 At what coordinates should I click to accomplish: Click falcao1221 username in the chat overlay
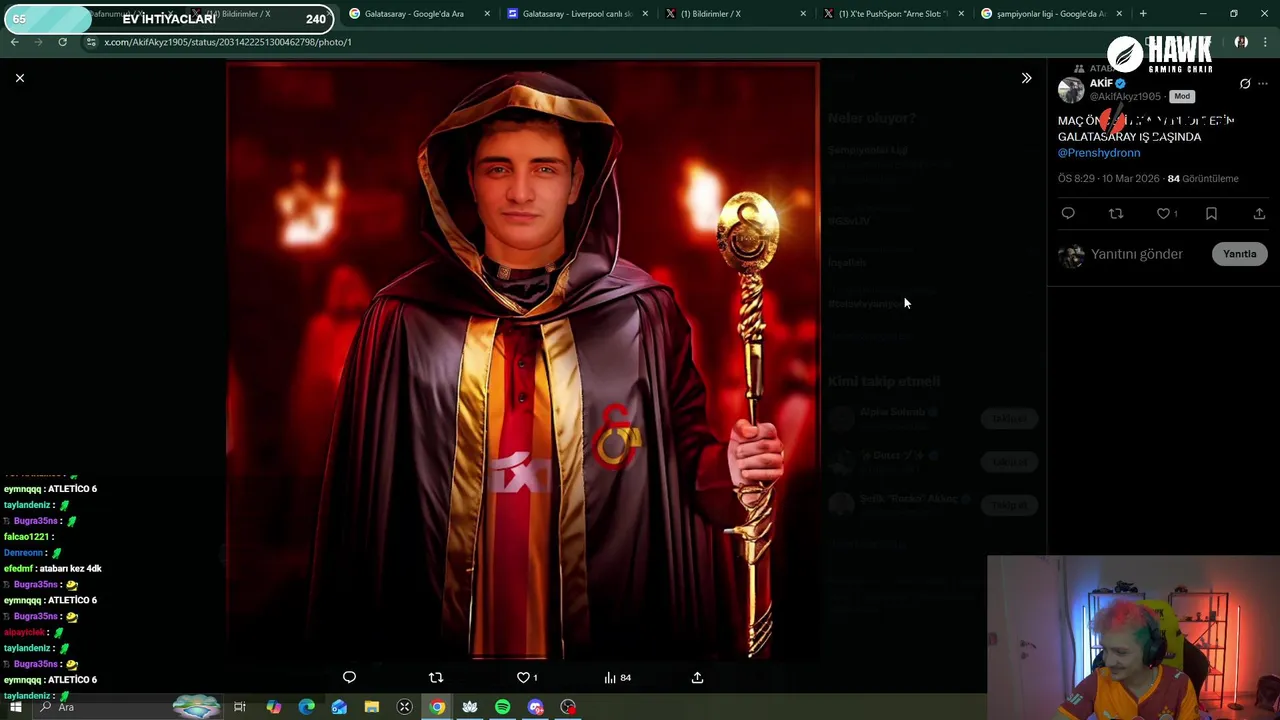pyautogui.click(x=26, y=537)
